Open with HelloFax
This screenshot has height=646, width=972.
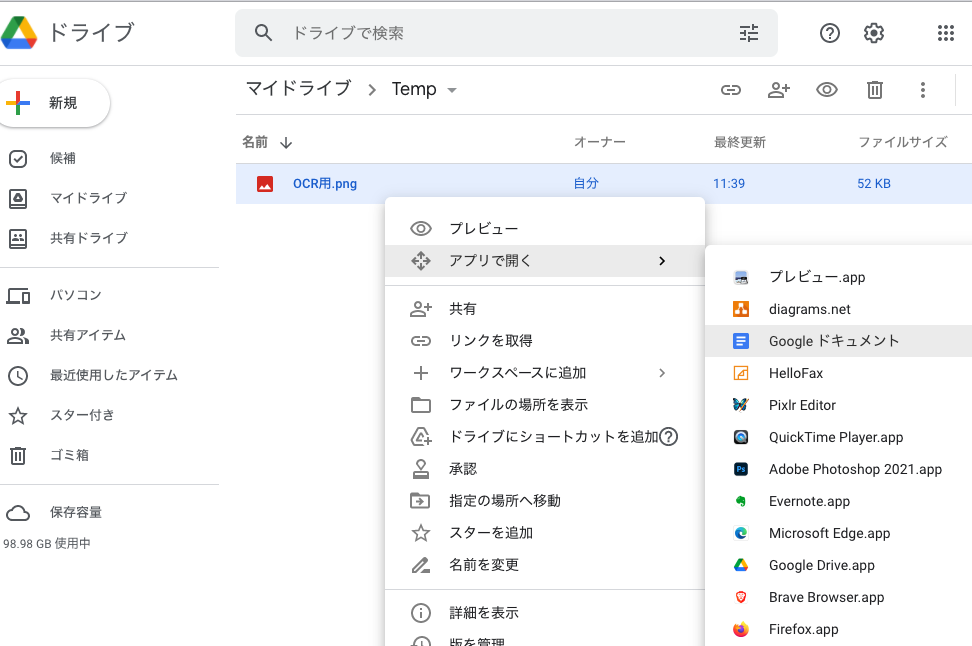pos(839,373)
